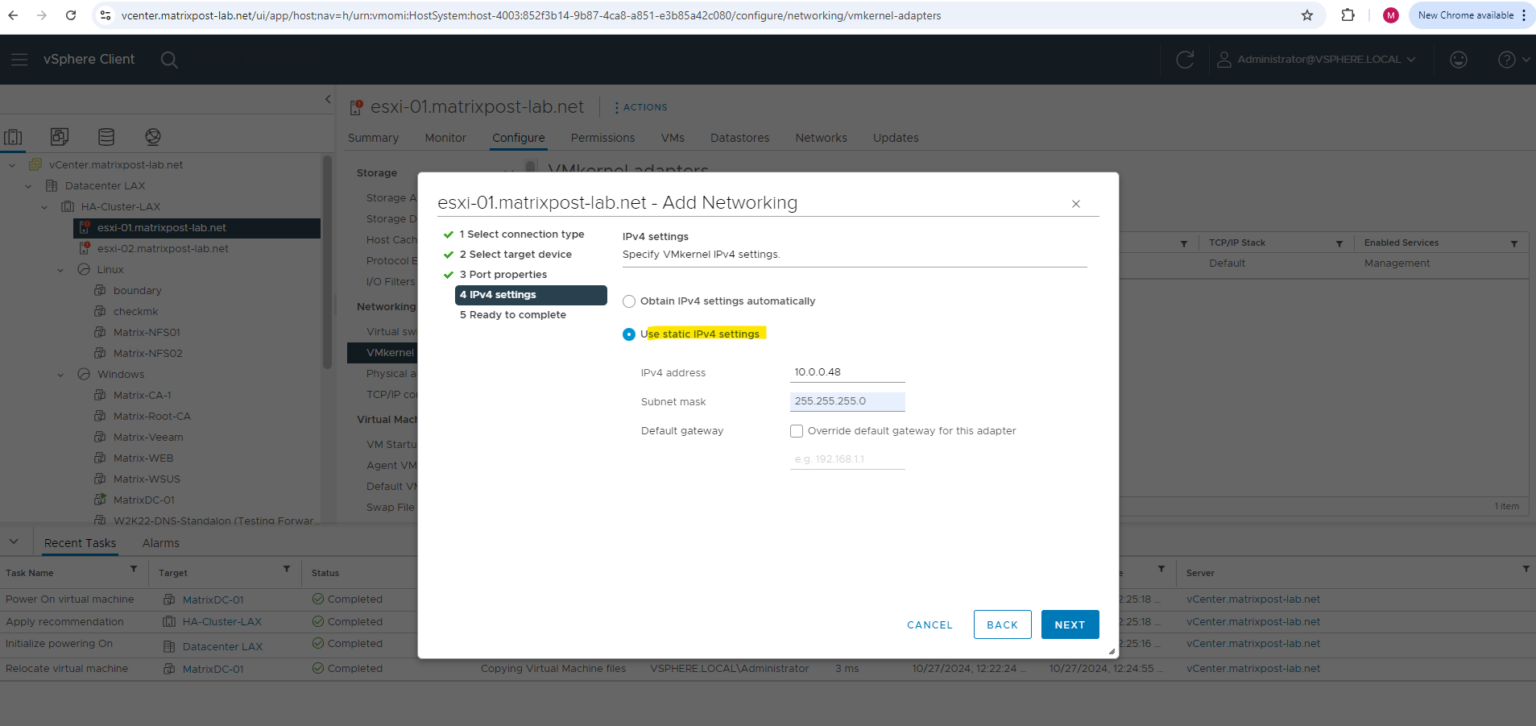
Task: Switch to the Alarms tab
Action: coord(160,542)
